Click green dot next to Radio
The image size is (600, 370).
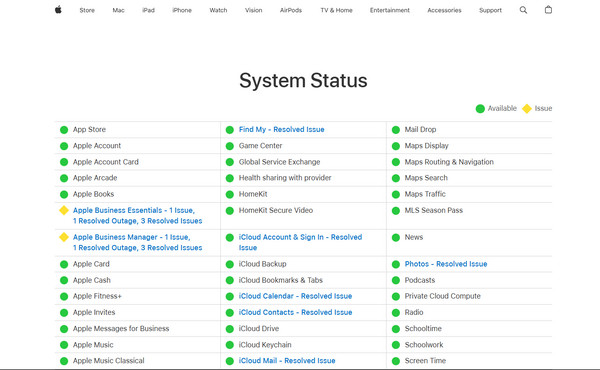pyautogui.click(x=396, y=313)
